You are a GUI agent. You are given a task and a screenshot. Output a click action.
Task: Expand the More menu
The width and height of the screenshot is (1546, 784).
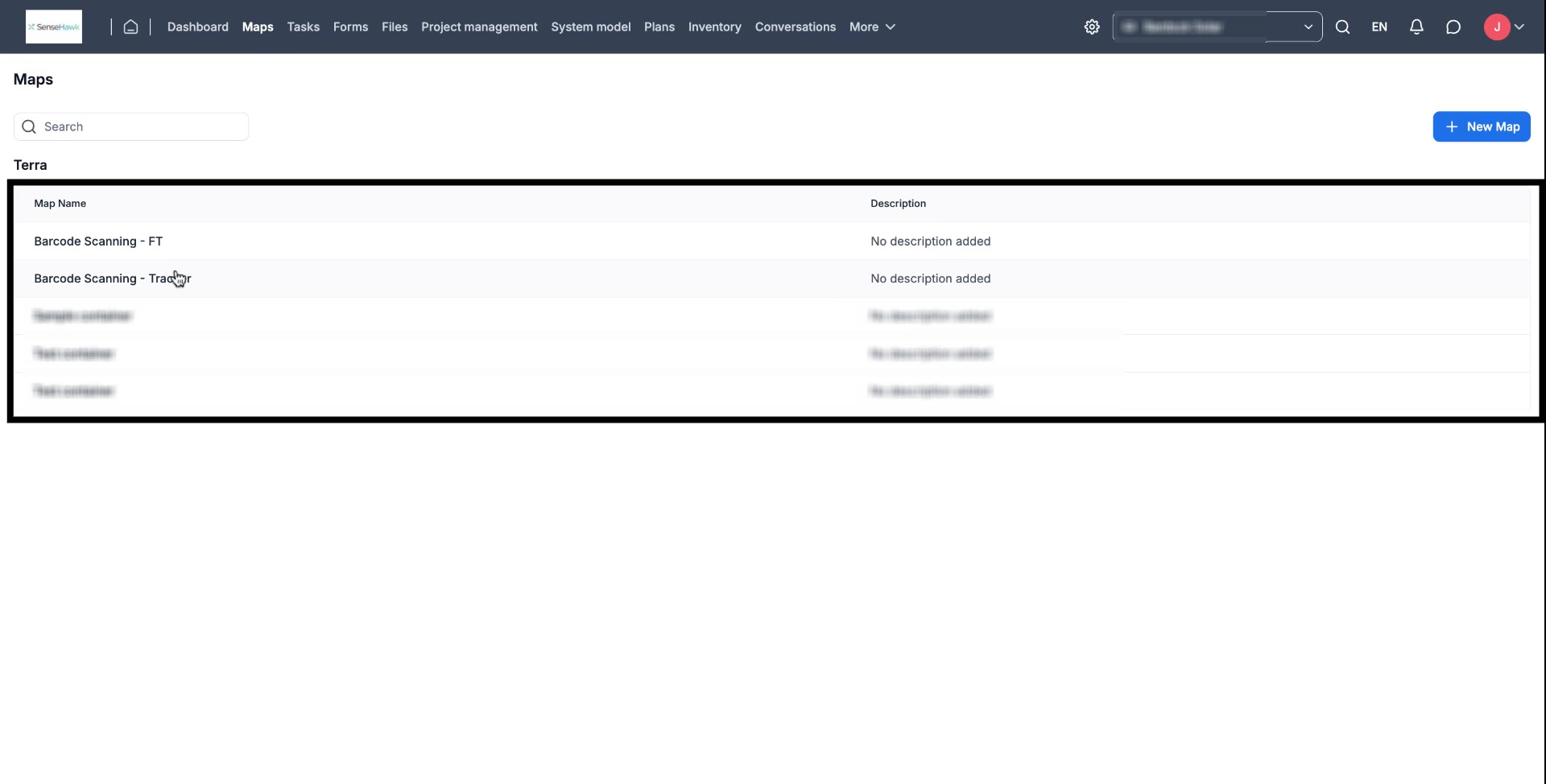[872, 27]
